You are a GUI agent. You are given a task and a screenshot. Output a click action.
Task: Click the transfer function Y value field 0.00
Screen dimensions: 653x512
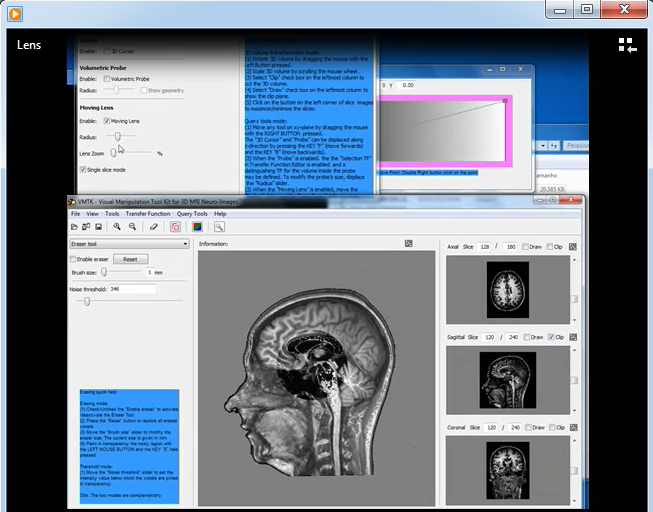tap(407, 85)
